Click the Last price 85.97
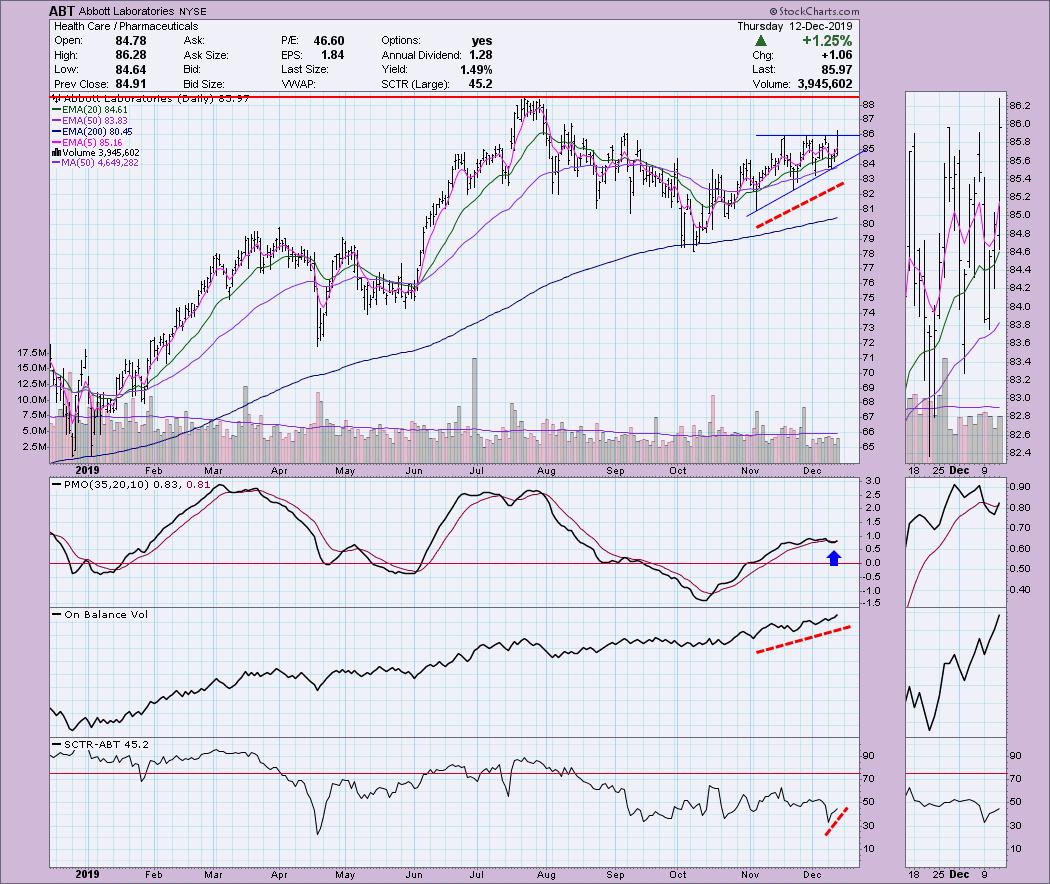1050x884 pixels. [837, 70]
